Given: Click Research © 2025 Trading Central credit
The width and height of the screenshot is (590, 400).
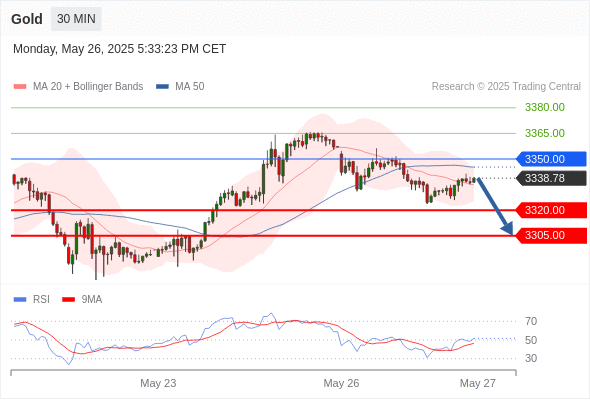Looking at the screenshot, I should 506,87.
